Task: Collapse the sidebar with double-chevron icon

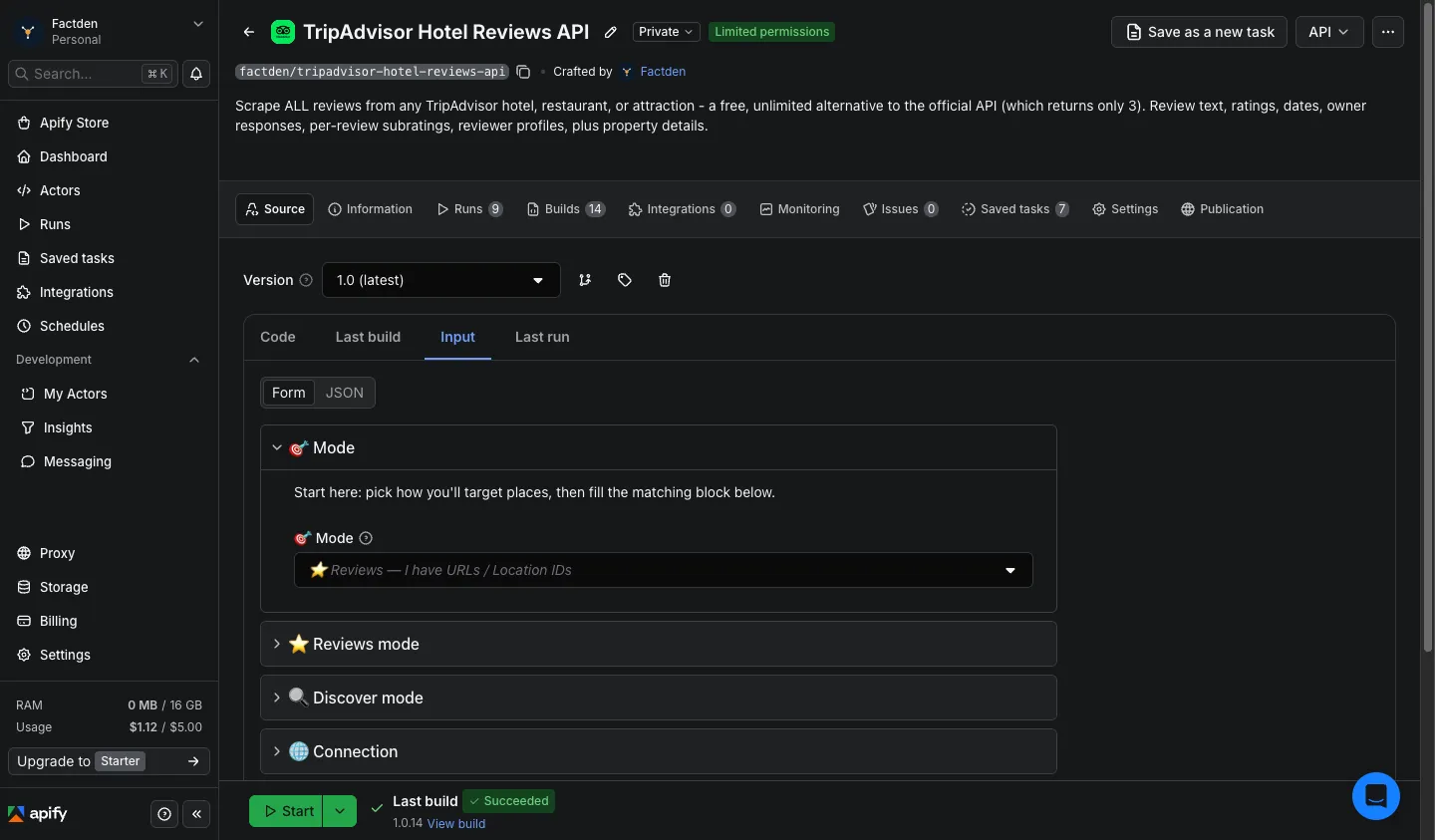Action: click(x=196, y=814)
